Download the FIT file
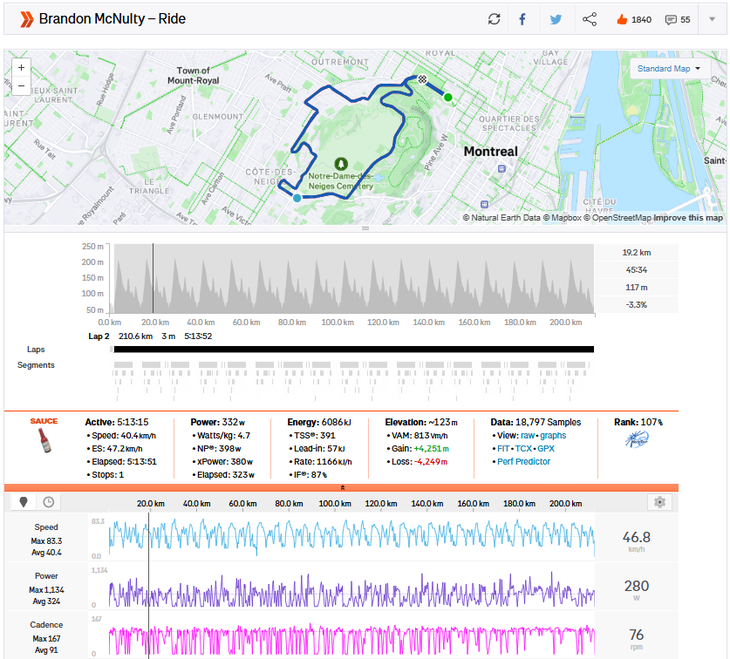 click(x=503, y=449)
